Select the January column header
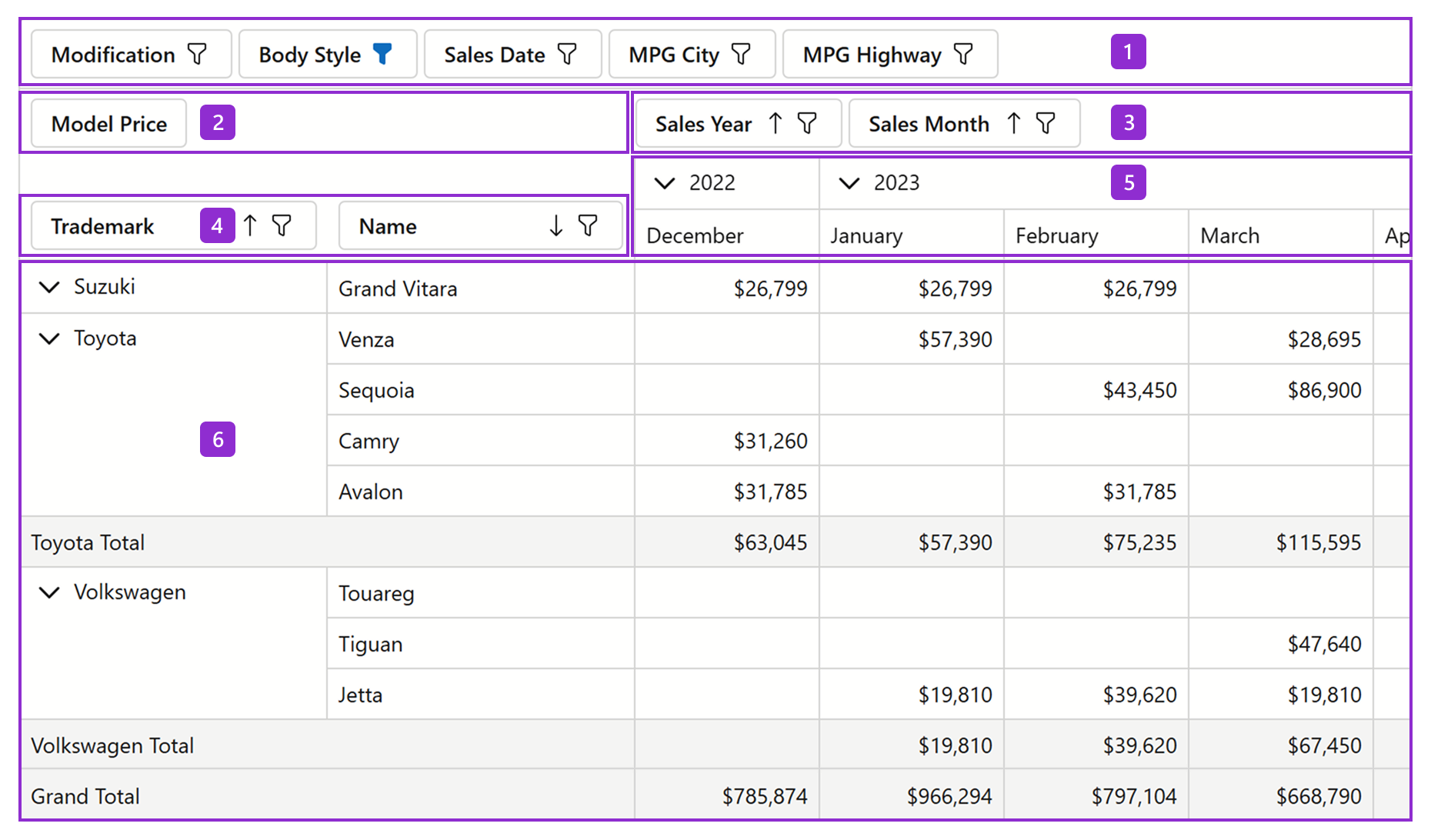Image resolution: width=1431 pixels, height=840 pixels. 912,235
